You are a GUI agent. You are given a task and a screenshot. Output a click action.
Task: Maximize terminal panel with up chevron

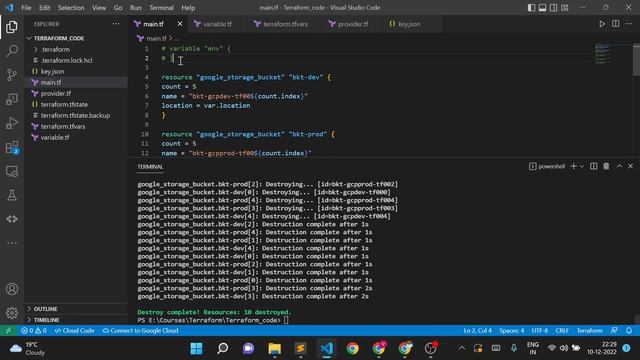[x=619, y=166]
